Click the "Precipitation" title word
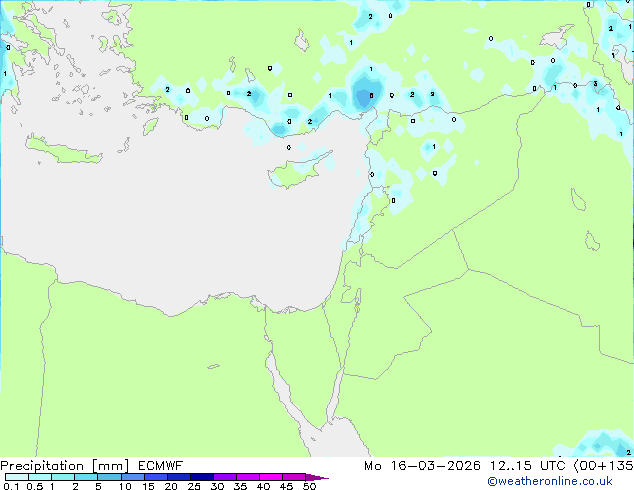 pyautogui.click(x=42, y=466)
